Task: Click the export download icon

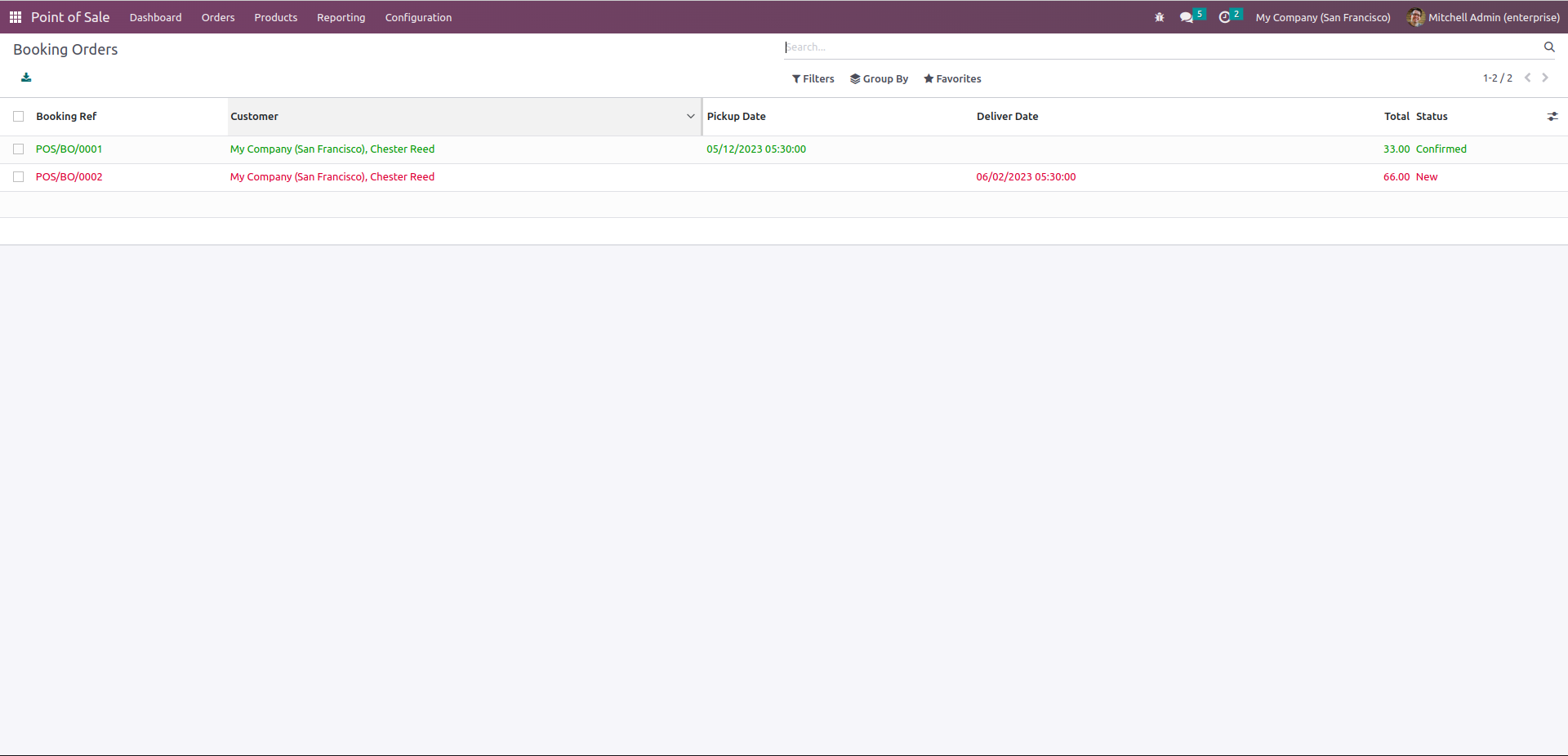Action: (x=26, y=78)
